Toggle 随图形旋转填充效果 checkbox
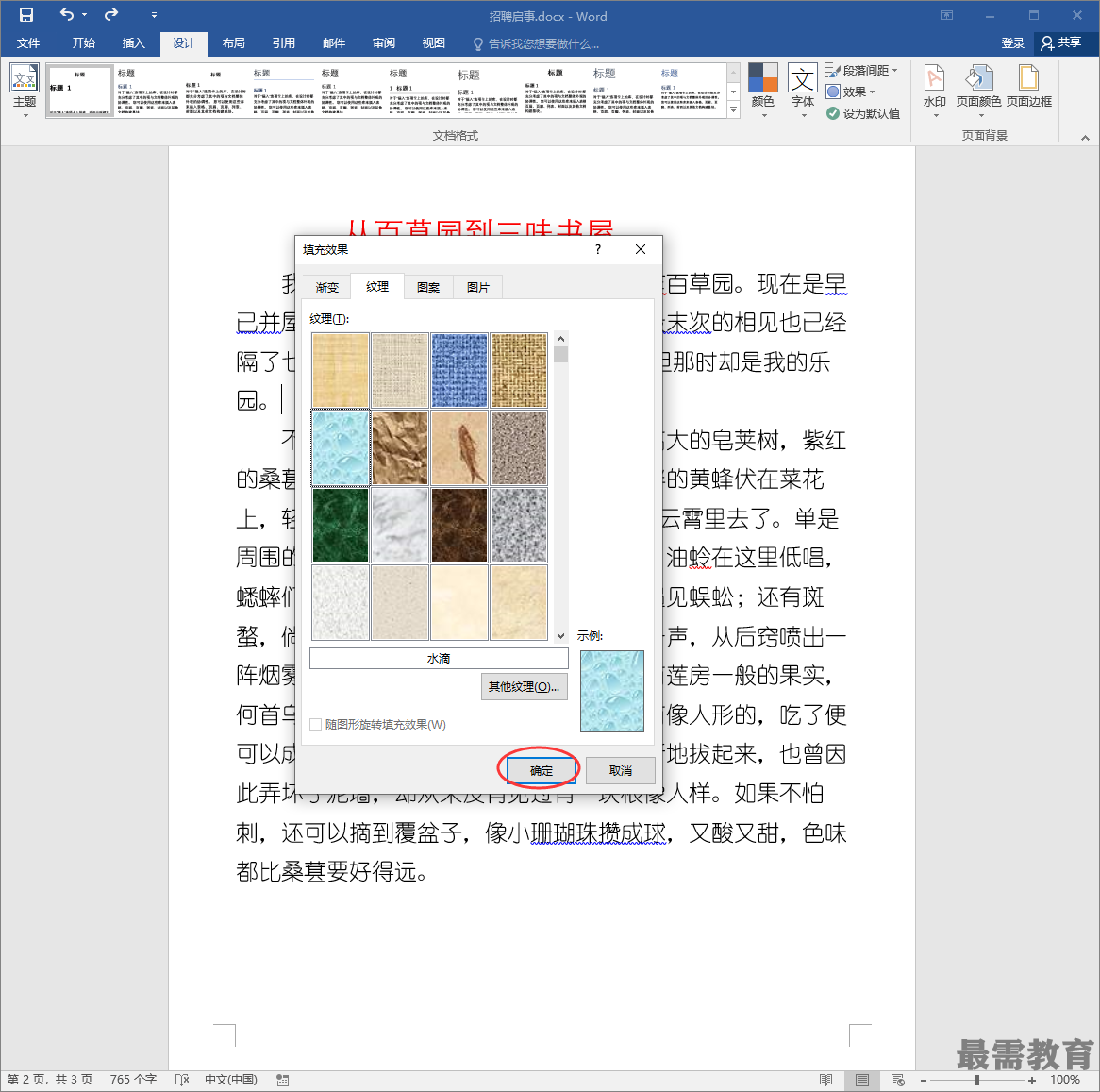This screenshot has height=1092, width=1100. (x=316, y=724)
